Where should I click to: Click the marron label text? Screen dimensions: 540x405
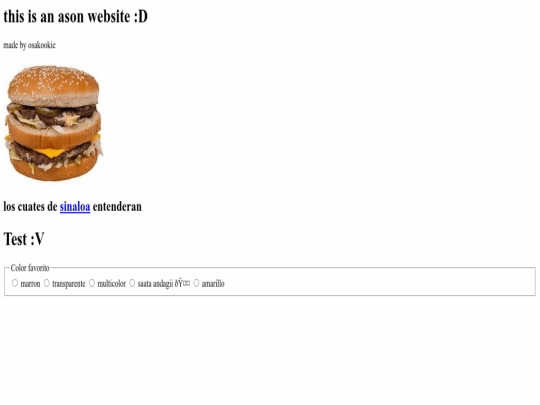[30, 284]
